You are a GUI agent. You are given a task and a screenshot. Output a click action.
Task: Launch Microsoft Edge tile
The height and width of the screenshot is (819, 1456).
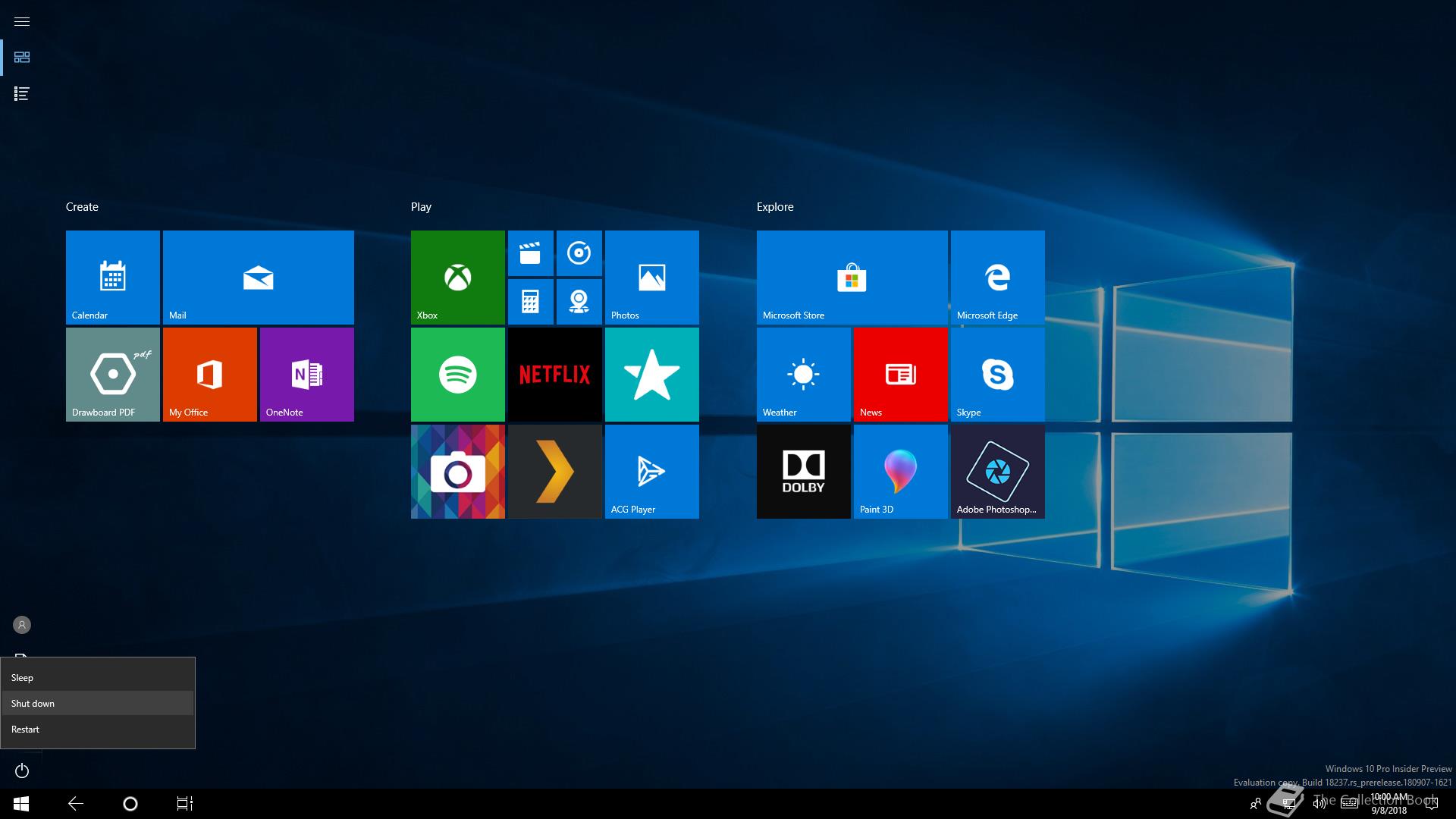click(x=998, y=278)
